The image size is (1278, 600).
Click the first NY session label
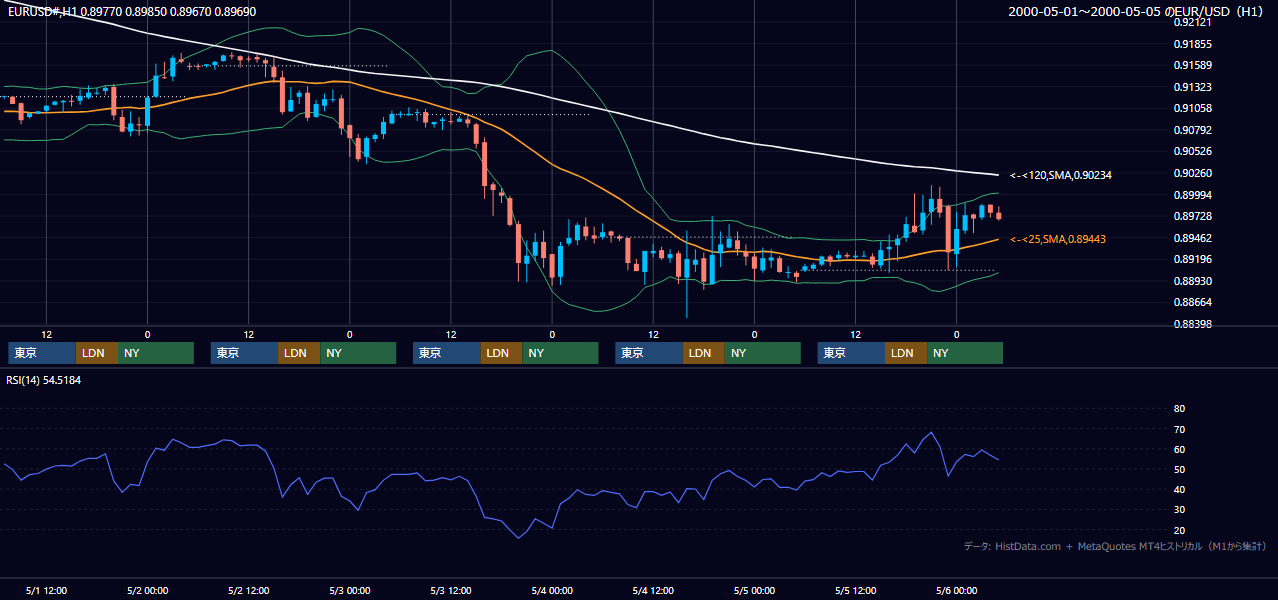click(x=156, y=353)
